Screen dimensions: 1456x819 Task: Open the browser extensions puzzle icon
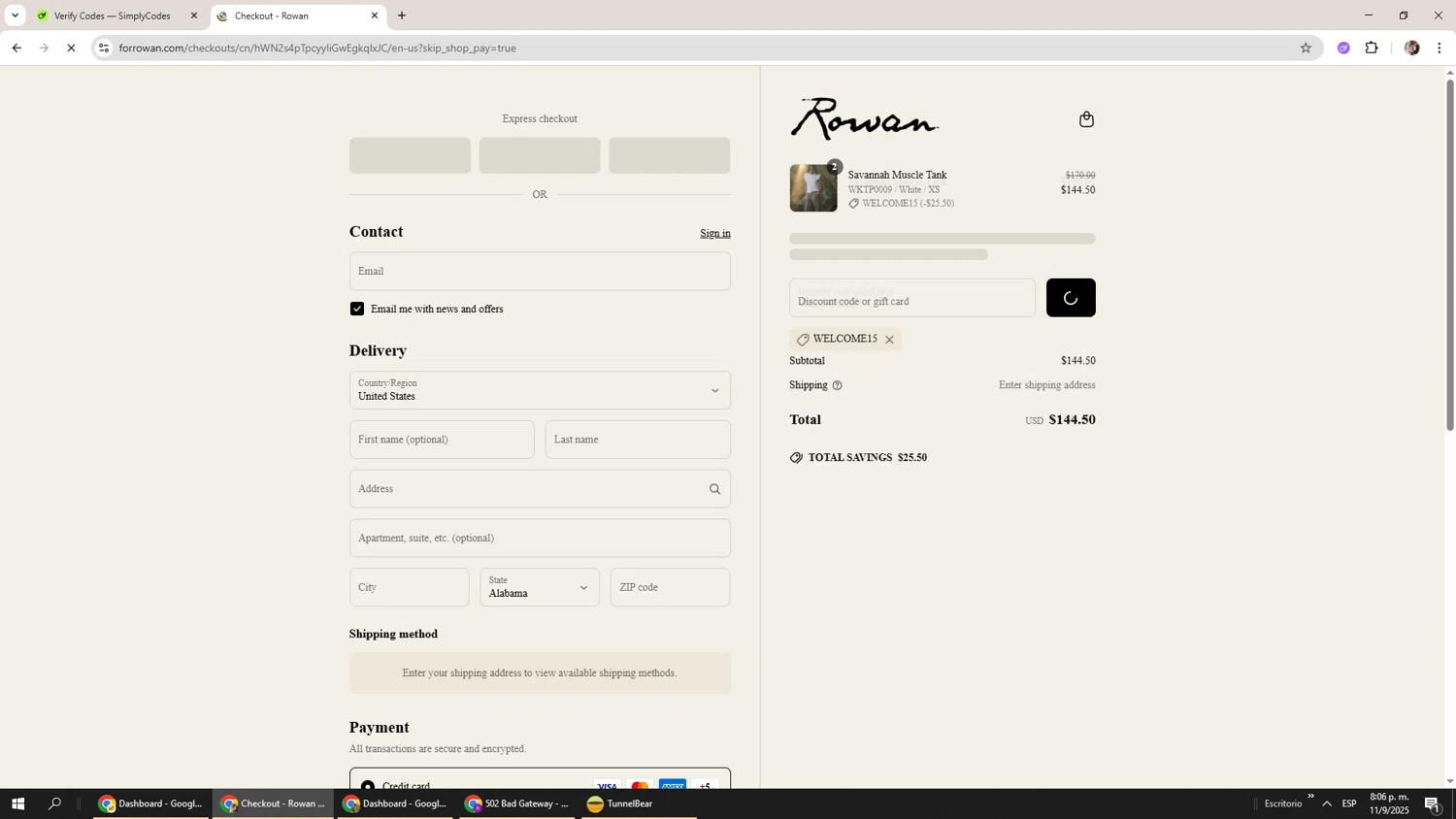coord(1372,48)
